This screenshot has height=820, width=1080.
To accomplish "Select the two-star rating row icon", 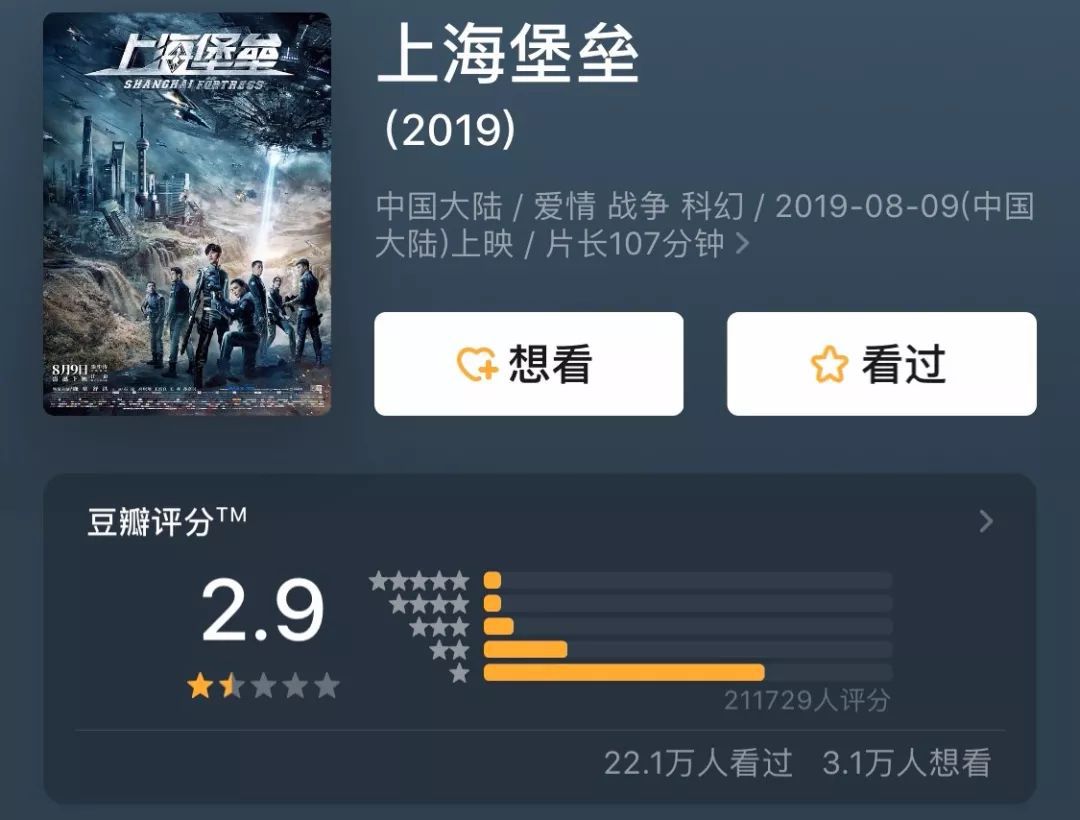I will pyautogui.click(x=449, y=650).
